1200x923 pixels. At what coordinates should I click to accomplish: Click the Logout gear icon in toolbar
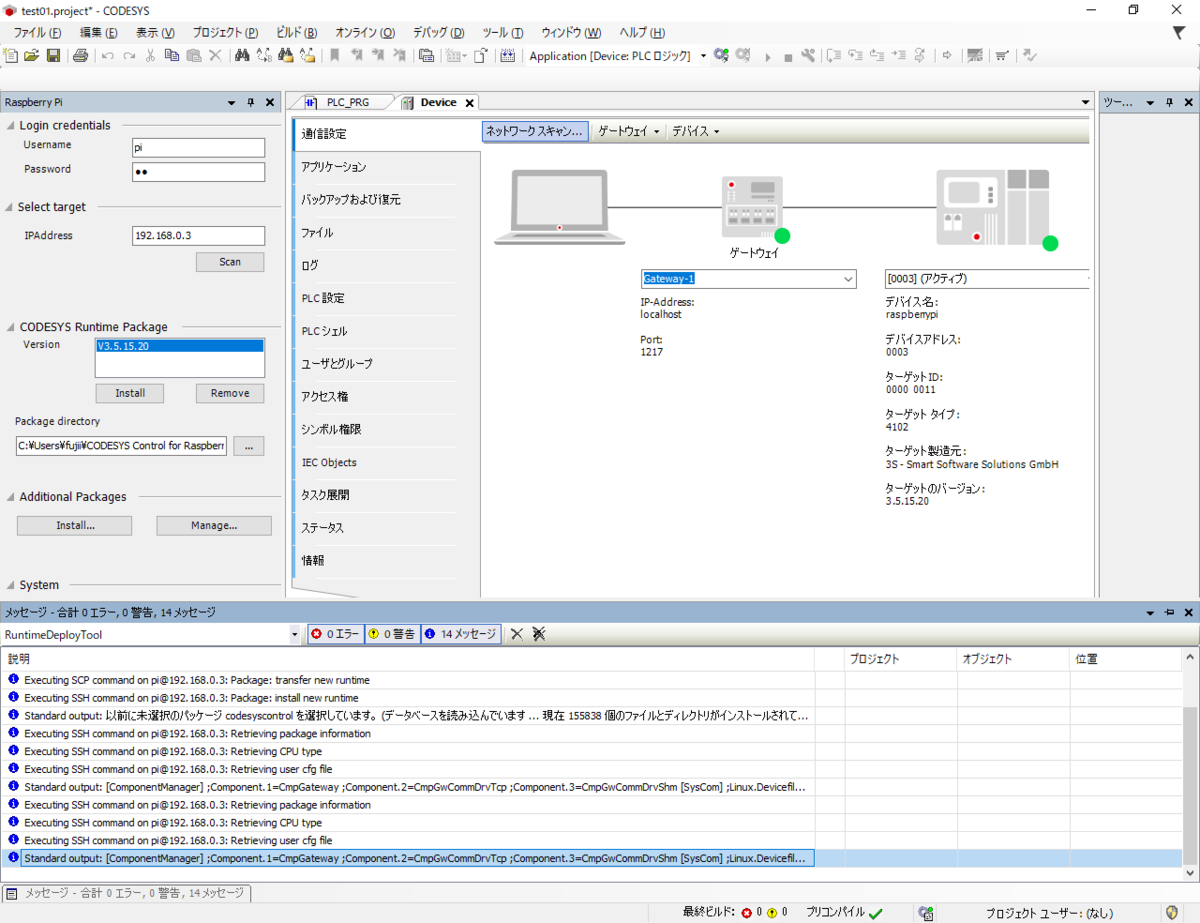click(x=743, y=56)
